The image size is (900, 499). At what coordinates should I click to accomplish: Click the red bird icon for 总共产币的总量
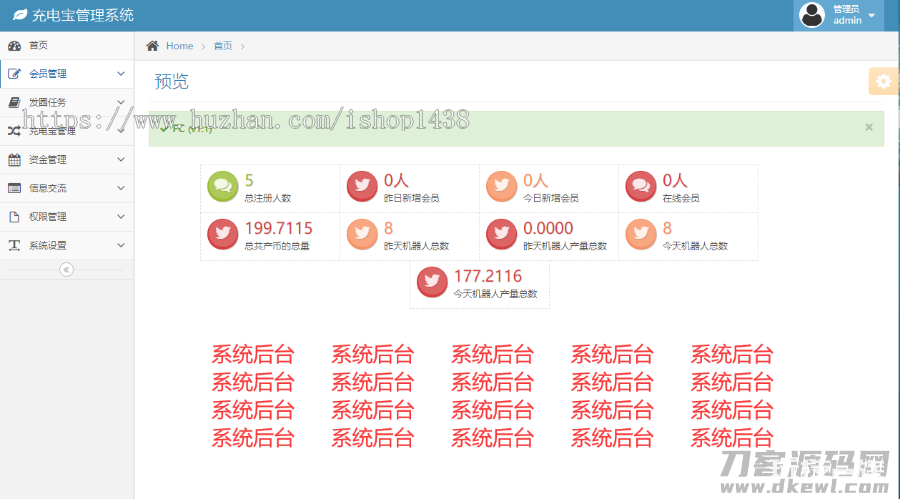pyautogui.click(x=223, y=234)
